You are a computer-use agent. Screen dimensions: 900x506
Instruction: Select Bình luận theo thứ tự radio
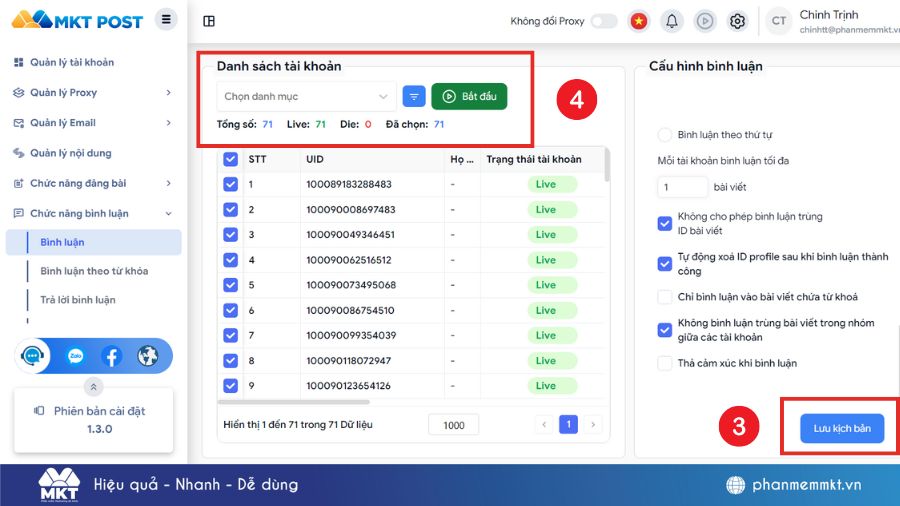coord(665,135)
